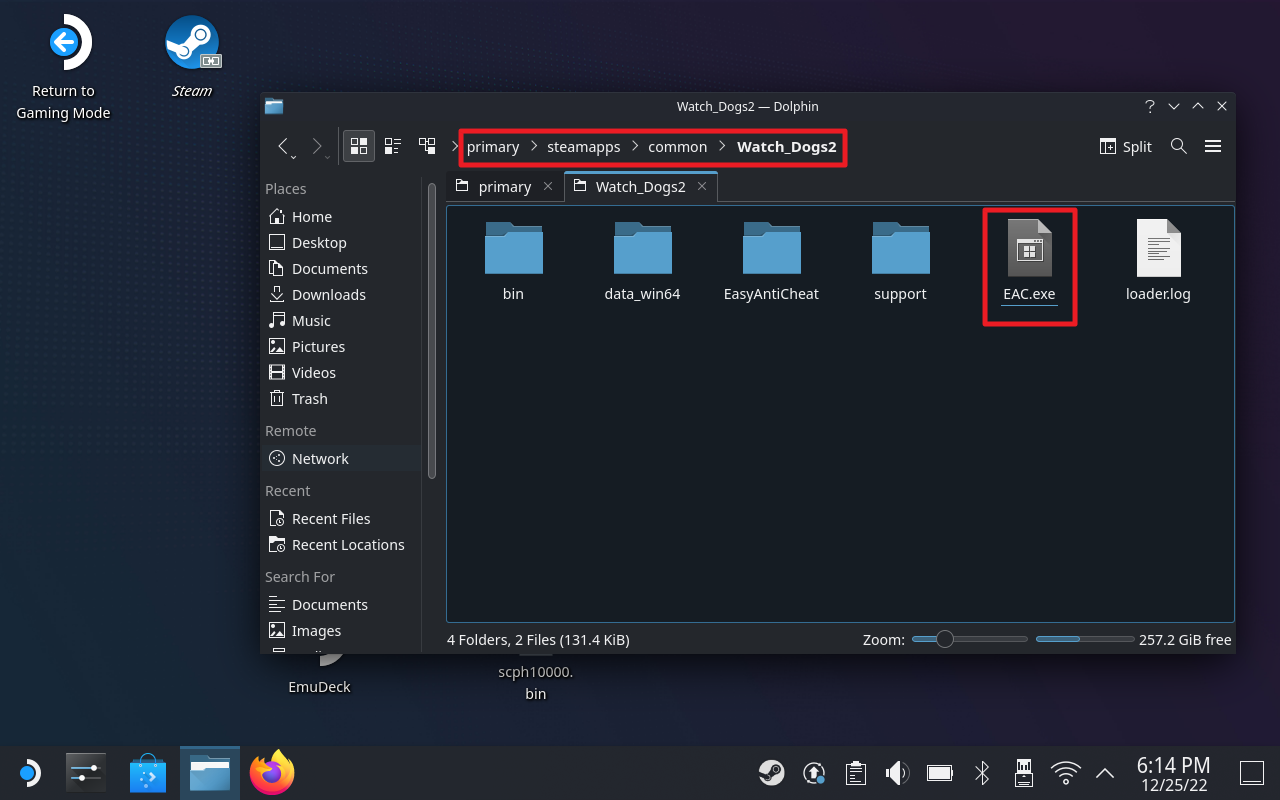Select the 'data_win64' folder

(x=642, y=262)
